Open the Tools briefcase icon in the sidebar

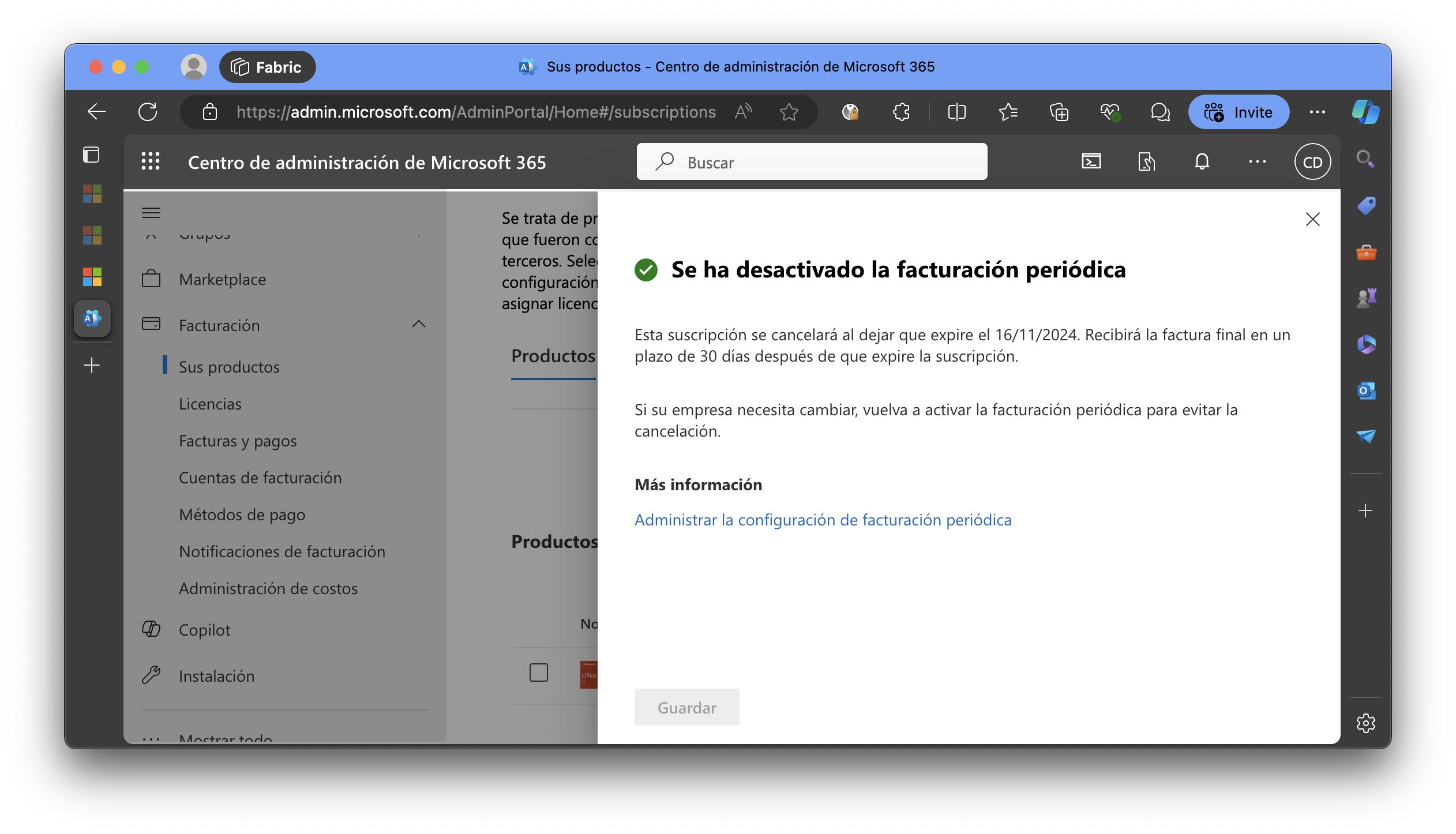[1365, 252]
